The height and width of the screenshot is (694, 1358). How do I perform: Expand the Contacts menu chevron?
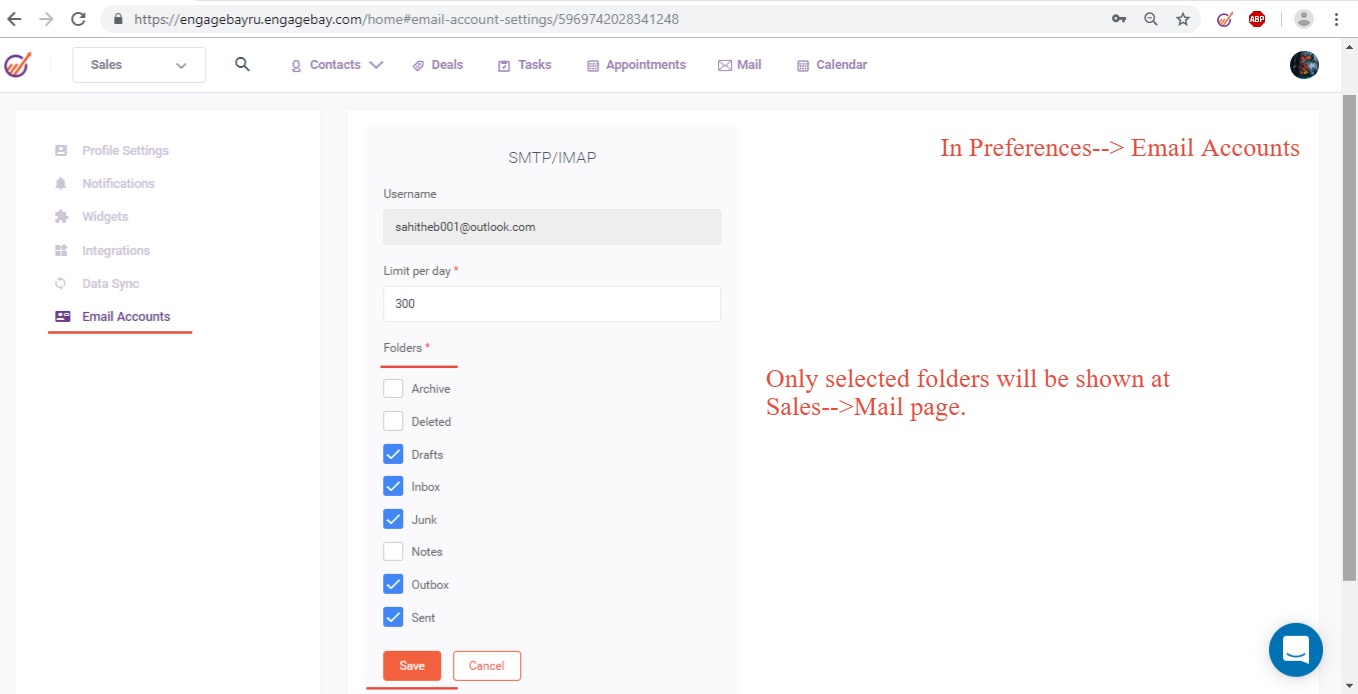376,65
